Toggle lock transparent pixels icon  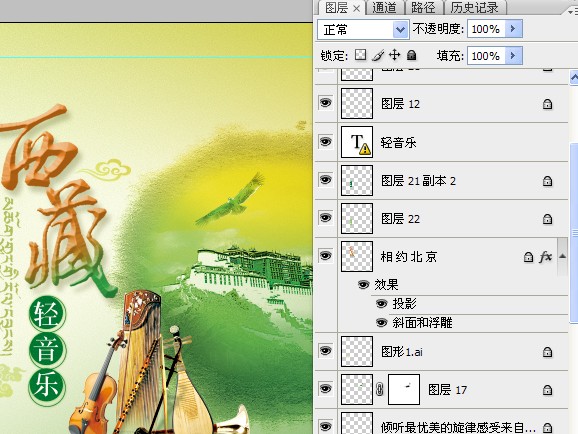tap(360, 55)
